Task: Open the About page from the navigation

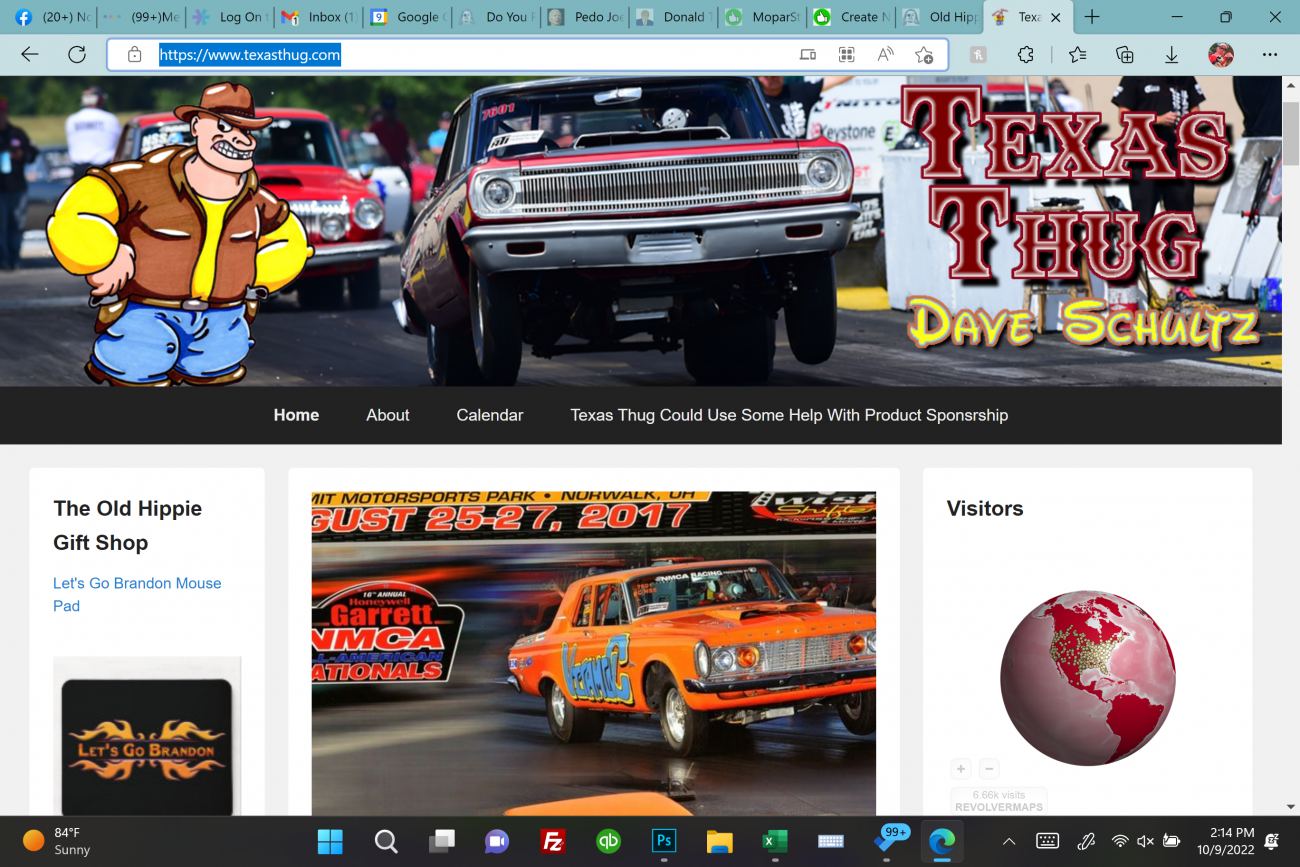Action: (388, 415)
